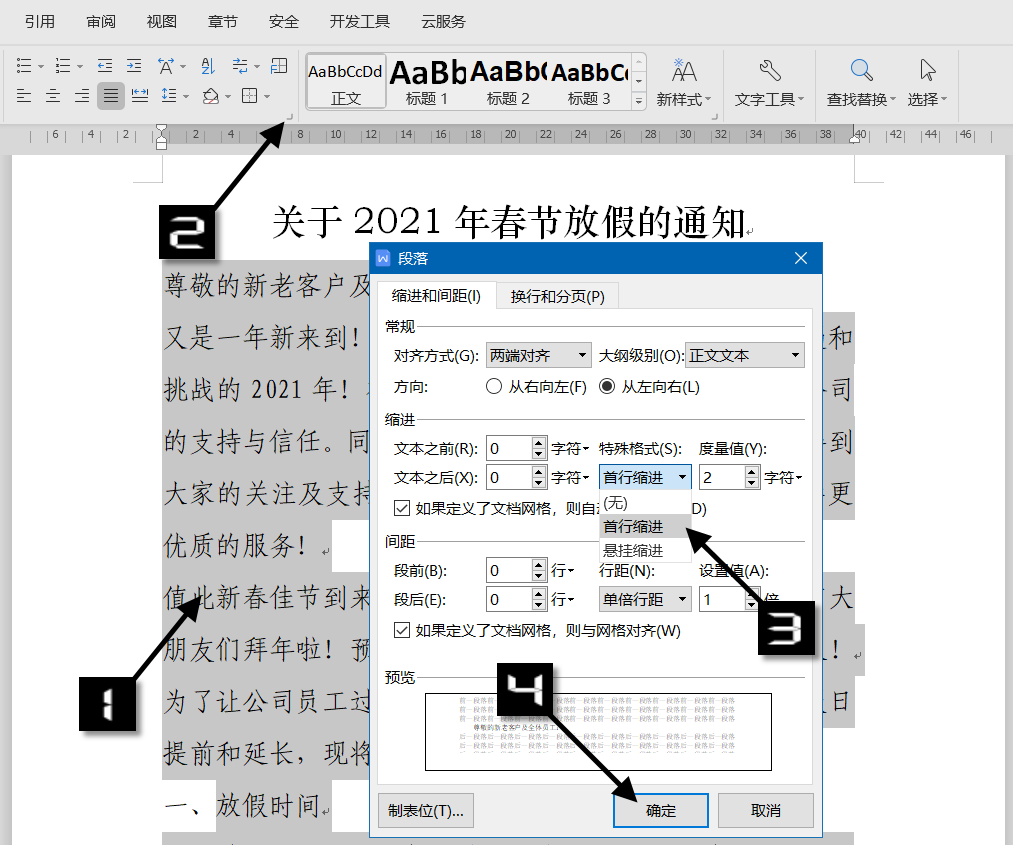Select 从左向右(L) direction radio
The image size is (1013, 845).
click(x=607, y=386)
